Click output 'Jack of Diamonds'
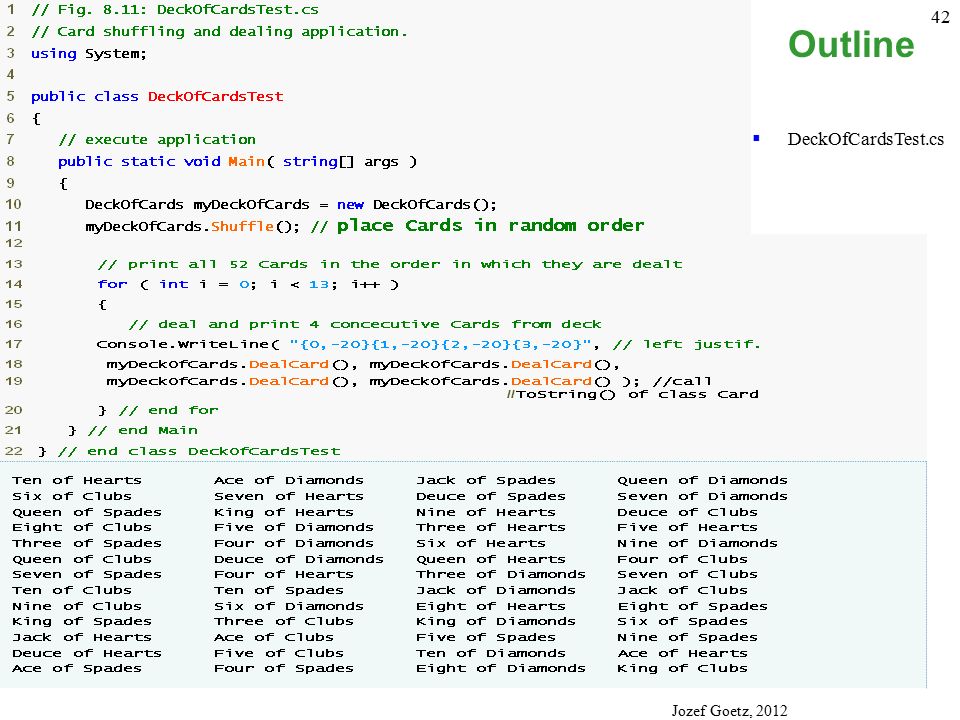 (496, 591)
